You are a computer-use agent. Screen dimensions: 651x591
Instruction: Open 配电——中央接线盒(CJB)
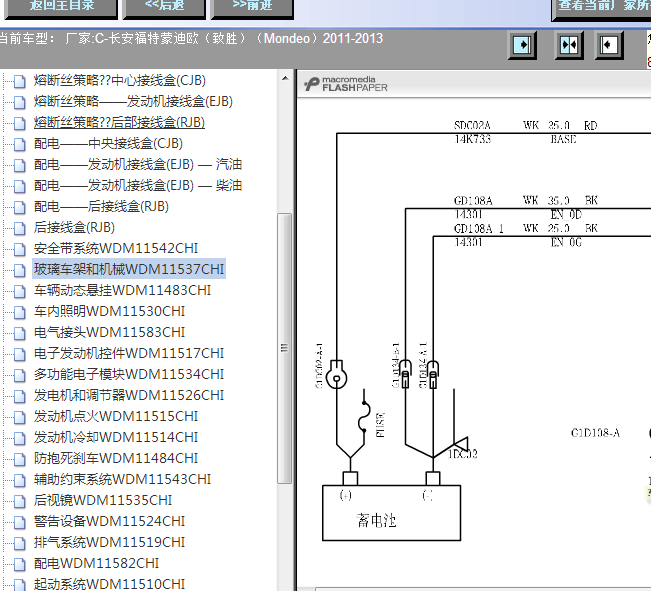[108, 143]
